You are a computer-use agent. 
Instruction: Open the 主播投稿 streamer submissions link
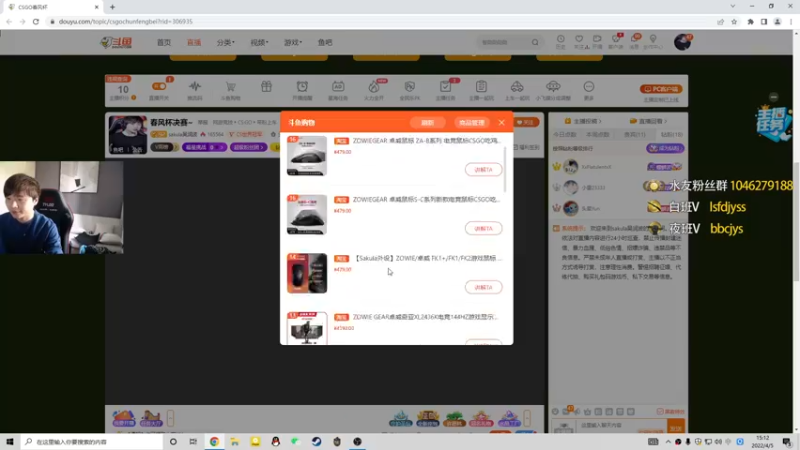pyautogui.click(x=583, y=121)
